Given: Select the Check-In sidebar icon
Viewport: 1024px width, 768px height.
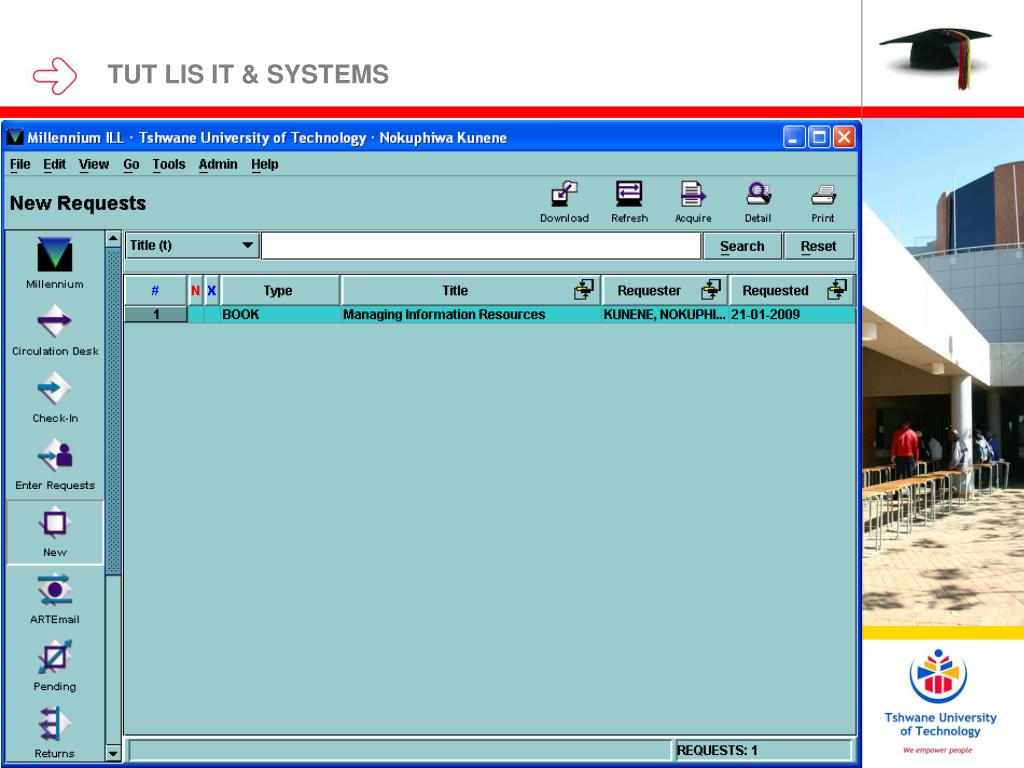Looking at the screenshot, I should click(55, 397).
